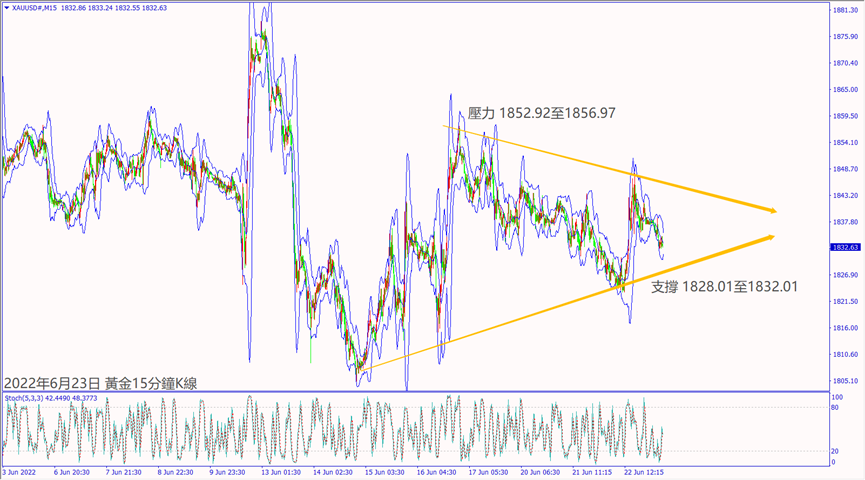Click the 1848.70 price axis label

point(846,169)
